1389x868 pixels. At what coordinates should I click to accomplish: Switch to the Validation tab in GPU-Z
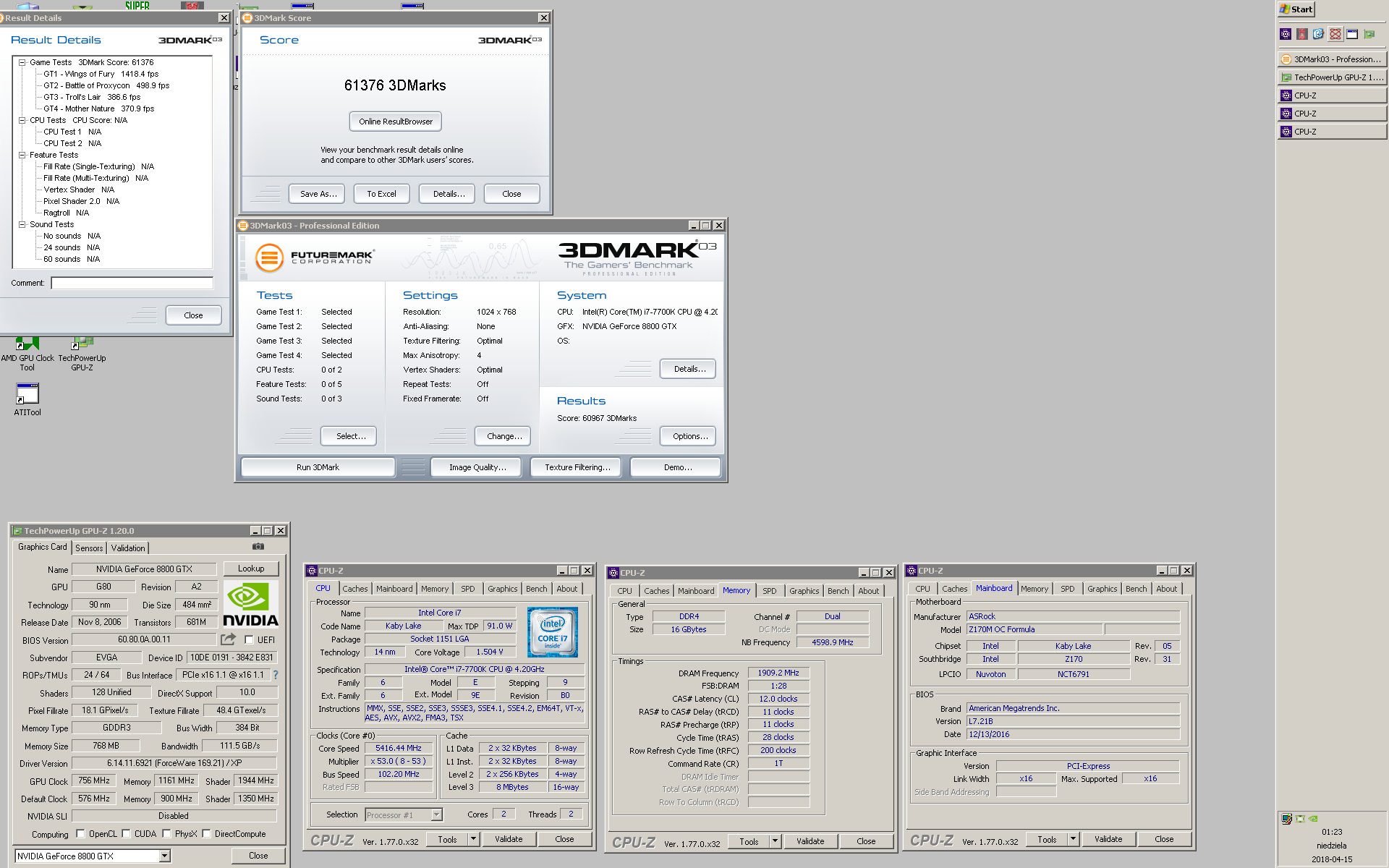(x=128, y=548)
